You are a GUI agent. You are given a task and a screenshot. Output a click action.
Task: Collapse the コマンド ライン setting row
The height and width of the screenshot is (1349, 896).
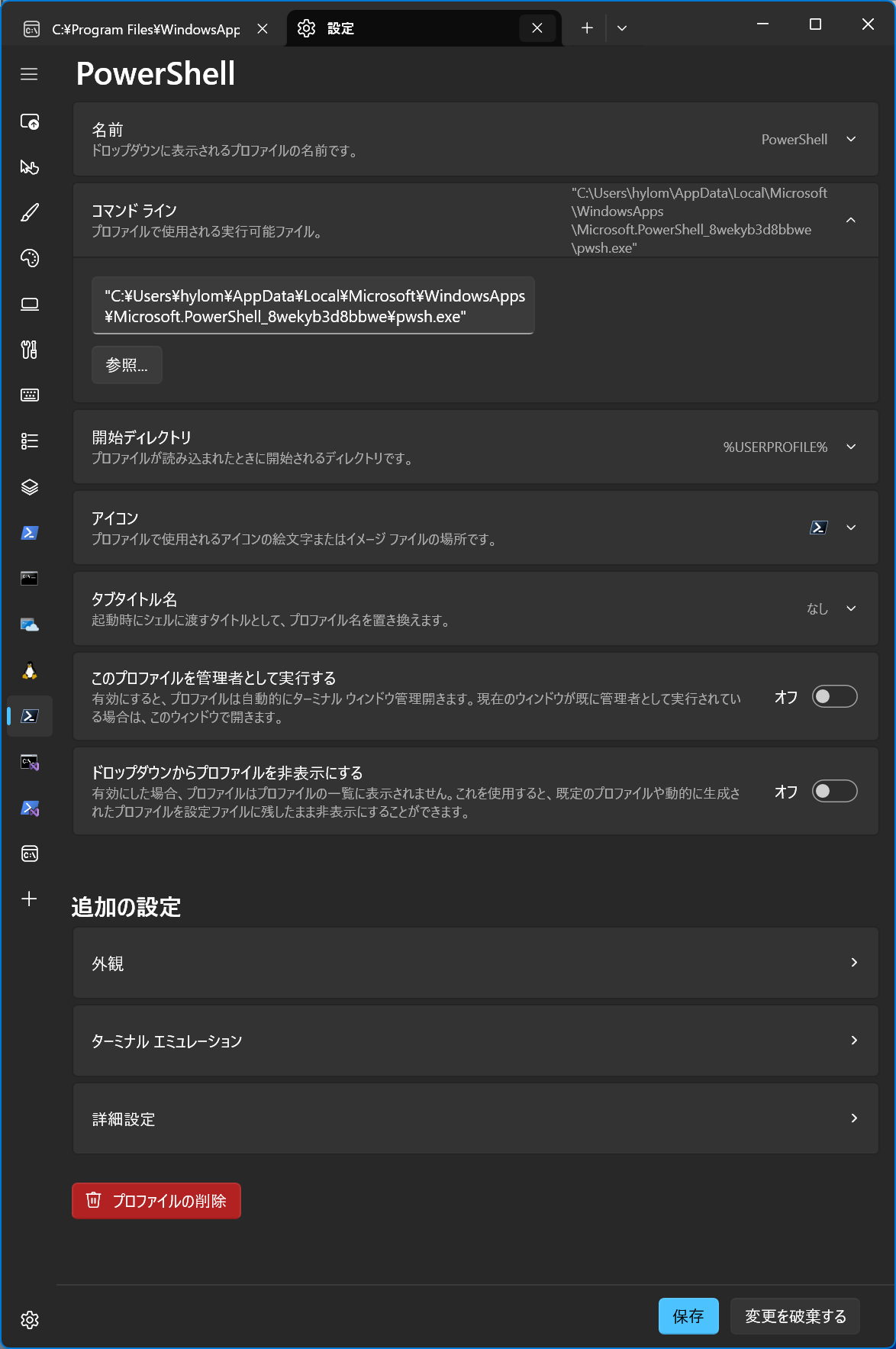tap(475, 220)
